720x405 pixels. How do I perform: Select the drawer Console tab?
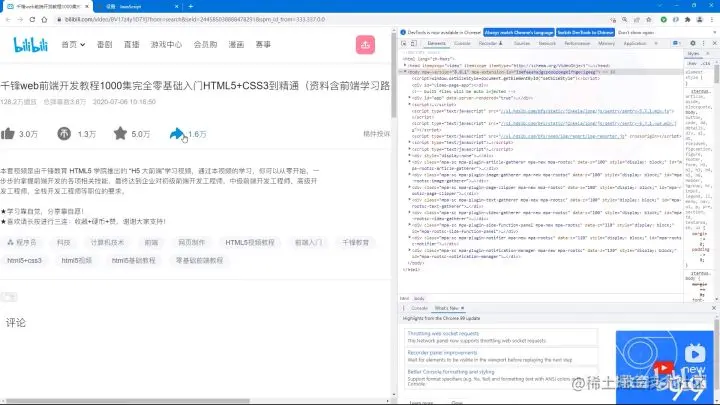(x=419, y=308)
